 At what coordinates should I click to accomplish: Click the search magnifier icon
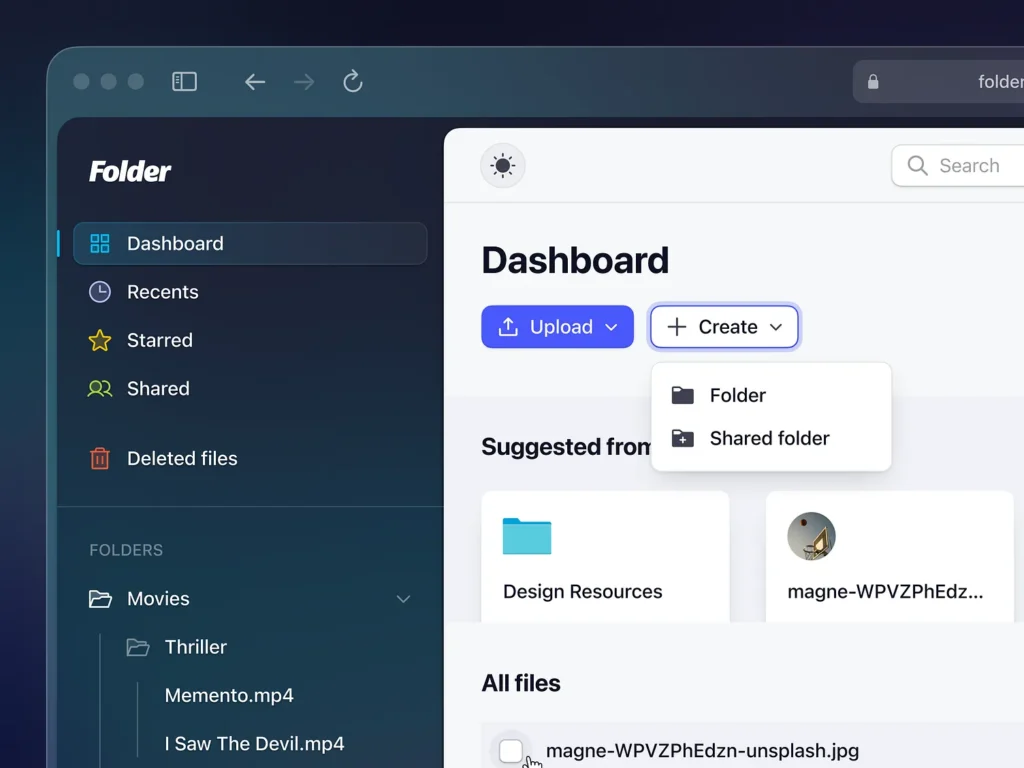tap(918, 165)
